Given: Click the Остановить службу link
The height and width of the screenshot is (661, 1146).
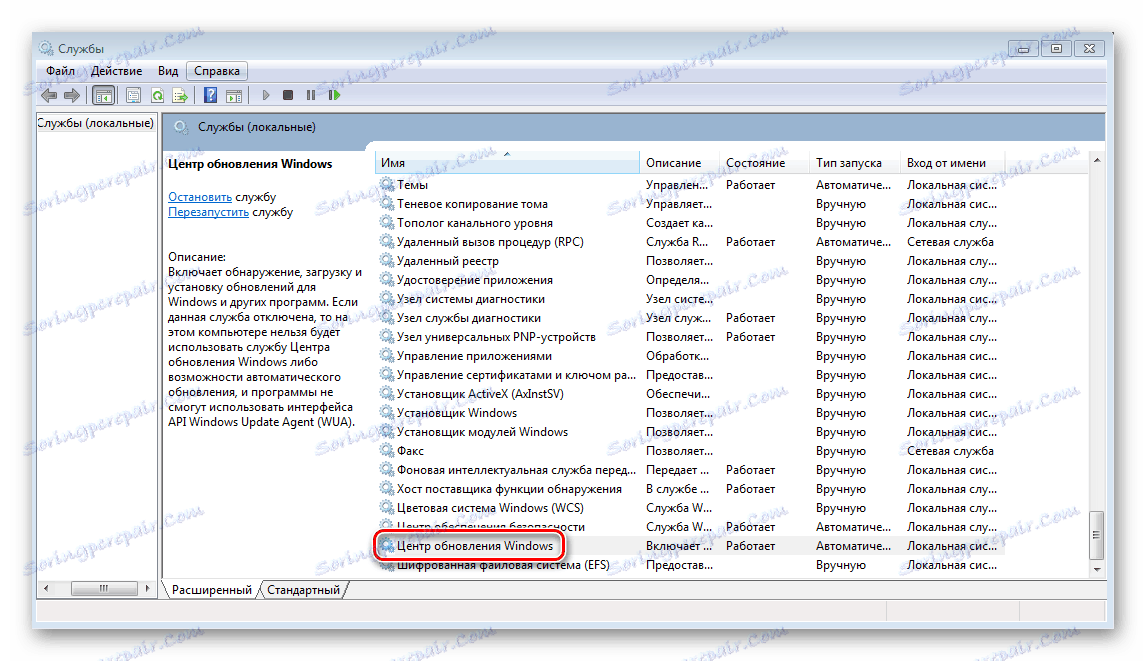Looking at the screenshot, I should (x=200, y=196).
